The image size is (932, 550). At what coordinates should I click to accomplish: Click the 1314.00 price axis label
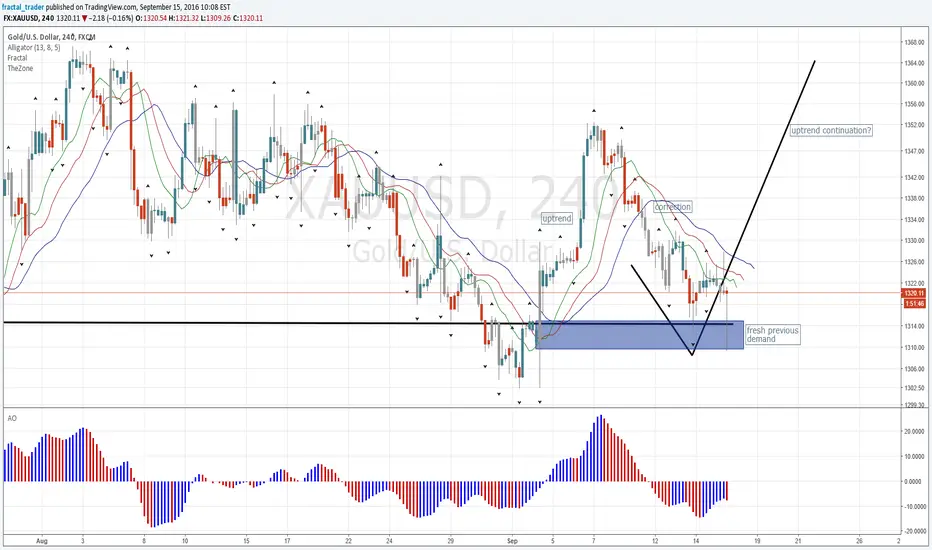point(914,326)
